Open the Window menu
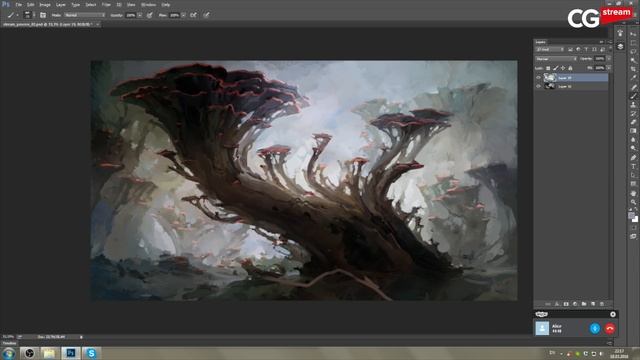This screenshot has height=360, width=640. 148,5
